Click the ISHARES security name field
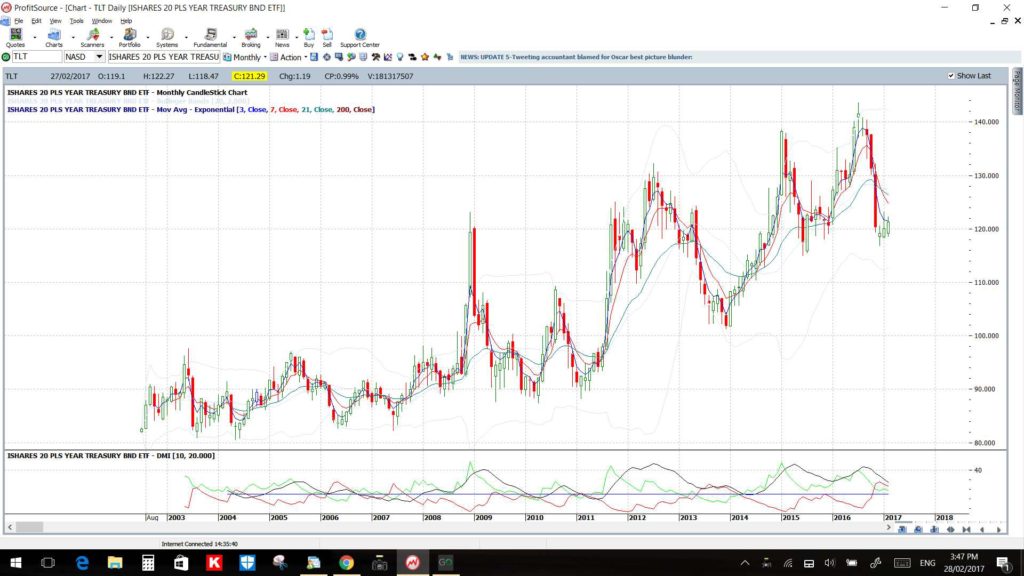This screenshot has height=576, width=1024. (x=163, y=57)
